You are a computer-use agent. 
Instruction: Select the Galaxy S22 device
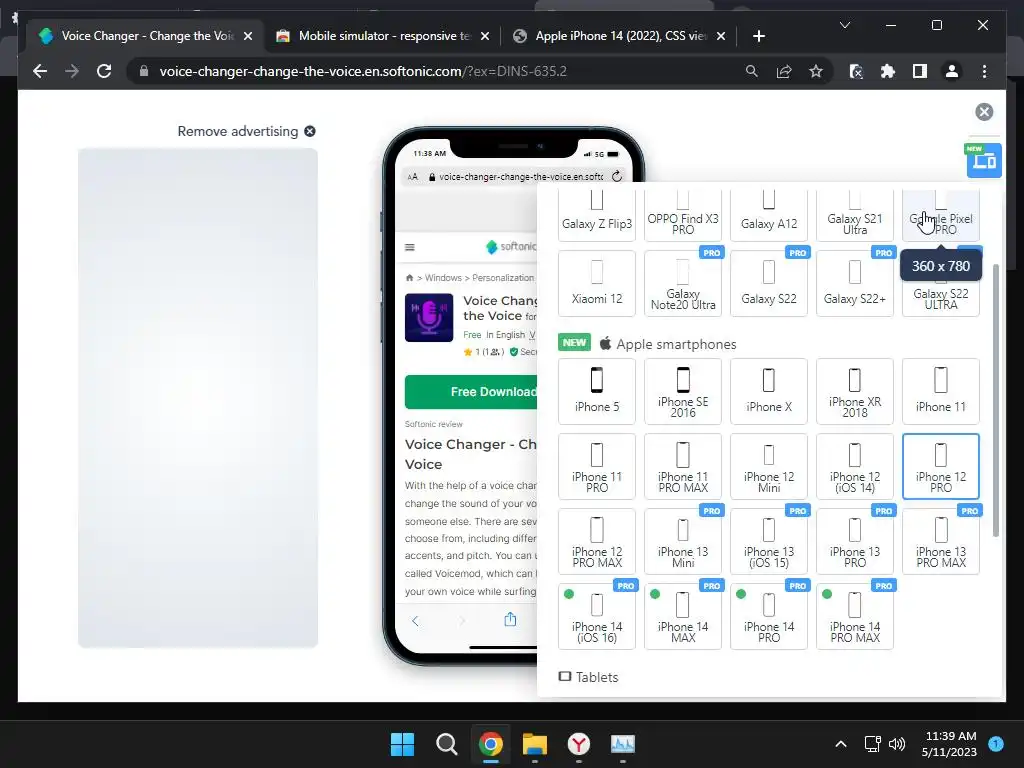tap(769, 283)
